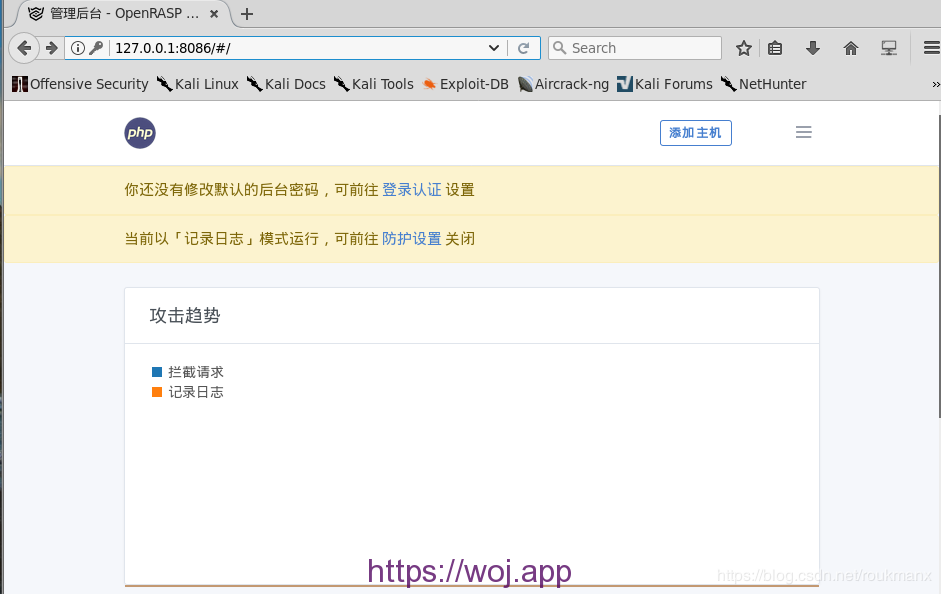This screenshot has height=594, width=941.
Task: Click the 添加主机 button
Action: (696, 133)
